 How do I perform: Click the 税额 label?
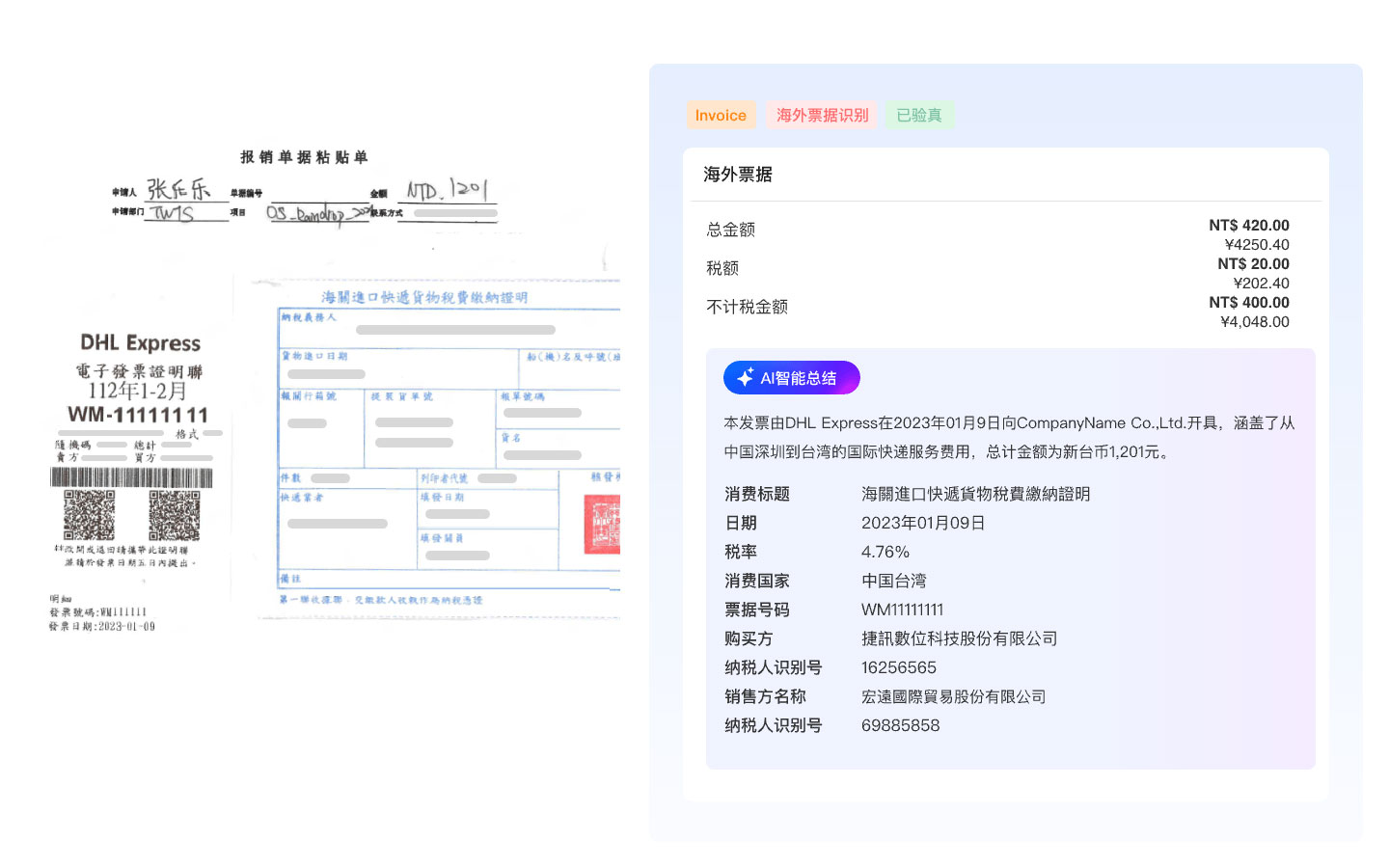[722, 268]
